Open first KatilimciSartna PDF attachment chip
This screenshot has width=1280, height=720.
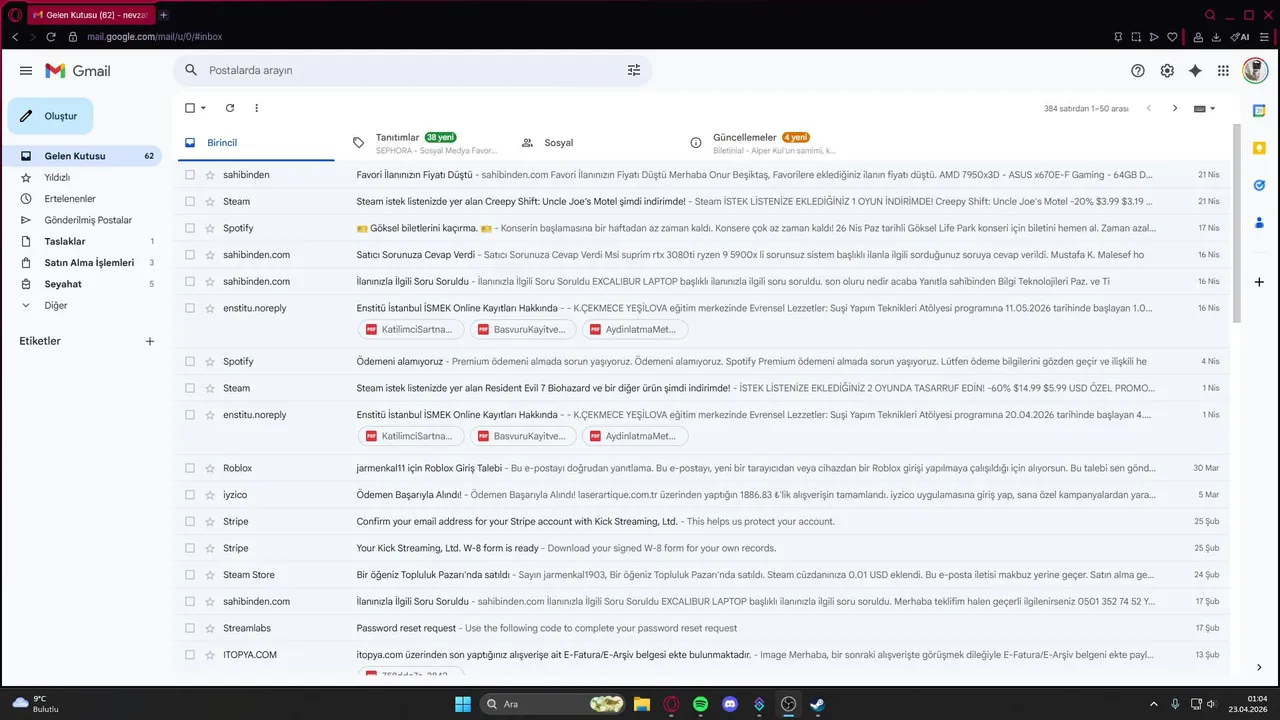click(x=411, y=329)
